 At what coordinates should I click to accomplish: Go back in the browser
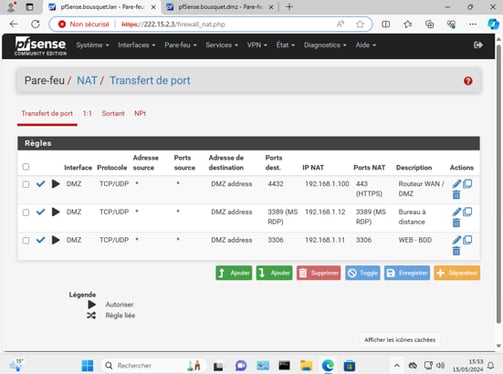click(14, 24)
